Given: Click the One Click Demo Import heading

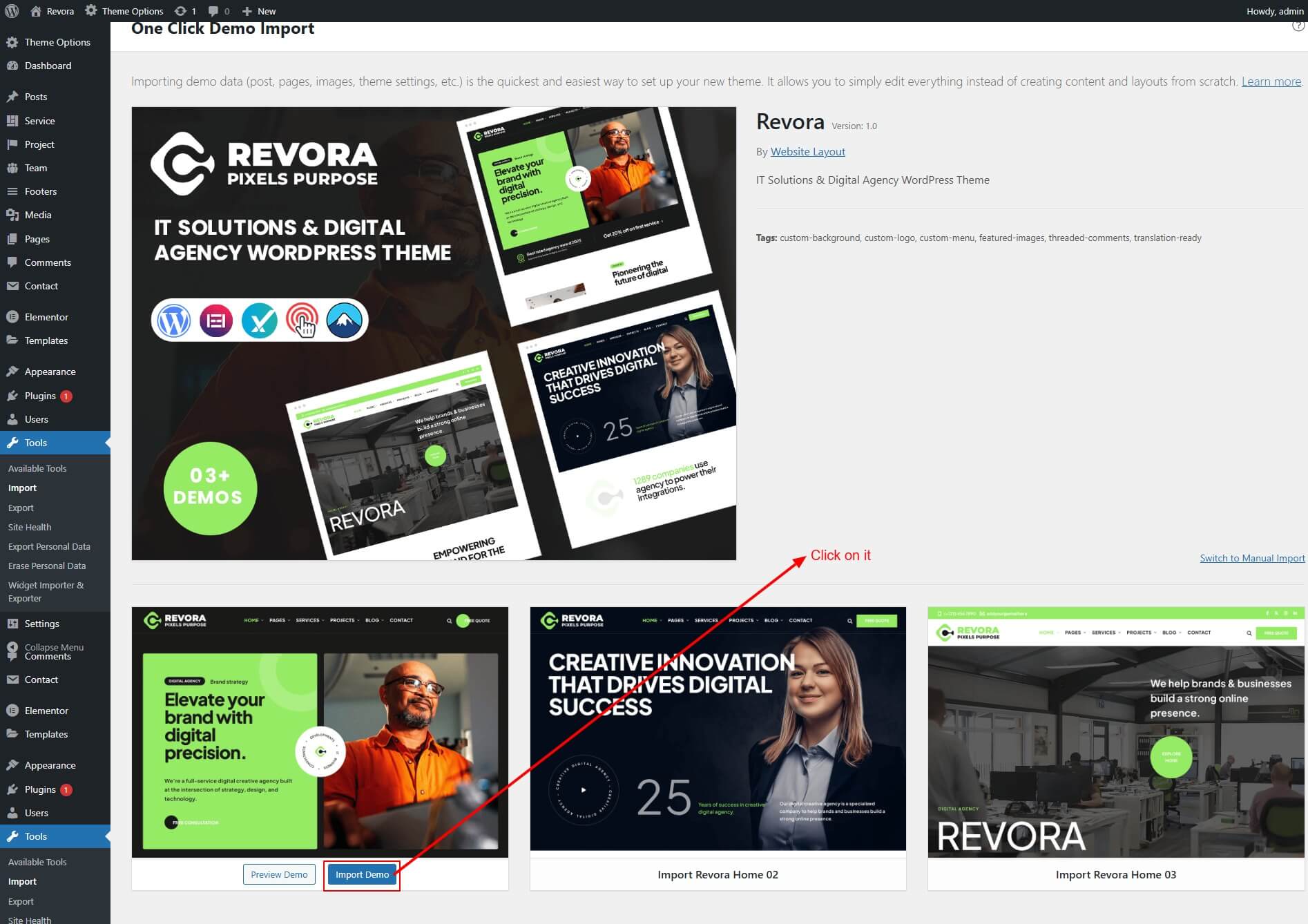Looking at the screenshot, I should pos(222,29).
